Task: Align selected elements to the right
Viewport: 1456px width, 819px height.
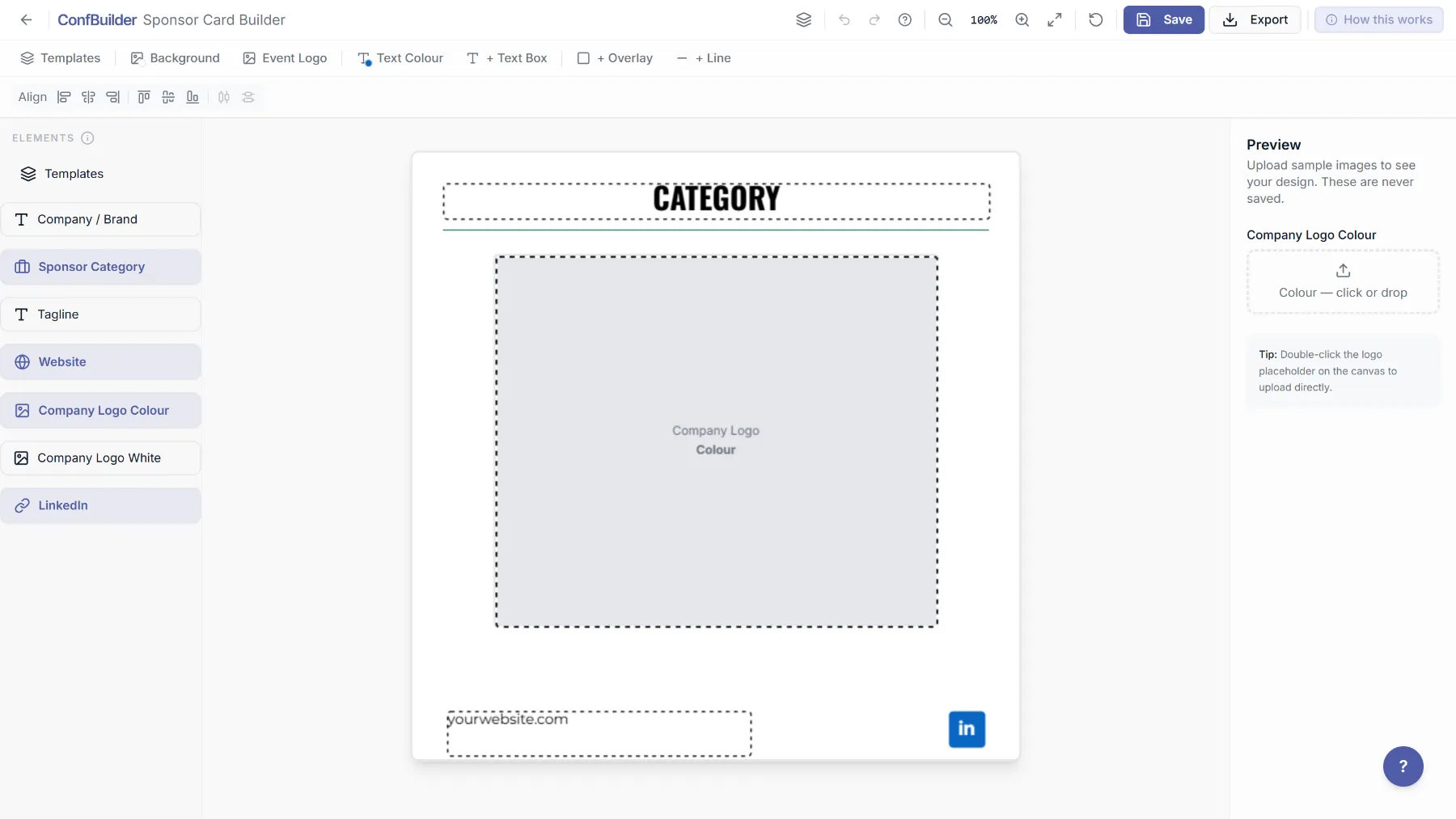Action: click(113, 97)
